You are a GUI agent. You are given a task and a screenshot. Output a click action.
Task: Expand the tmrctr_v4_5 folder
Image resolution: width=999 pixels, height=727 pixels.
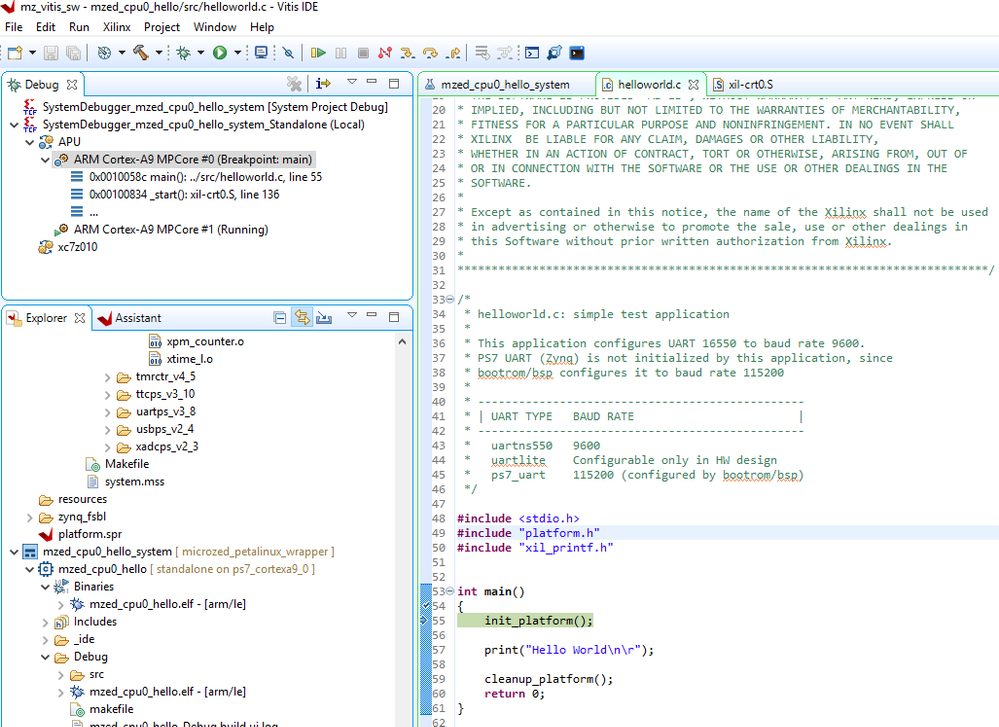tap(109, 377)
